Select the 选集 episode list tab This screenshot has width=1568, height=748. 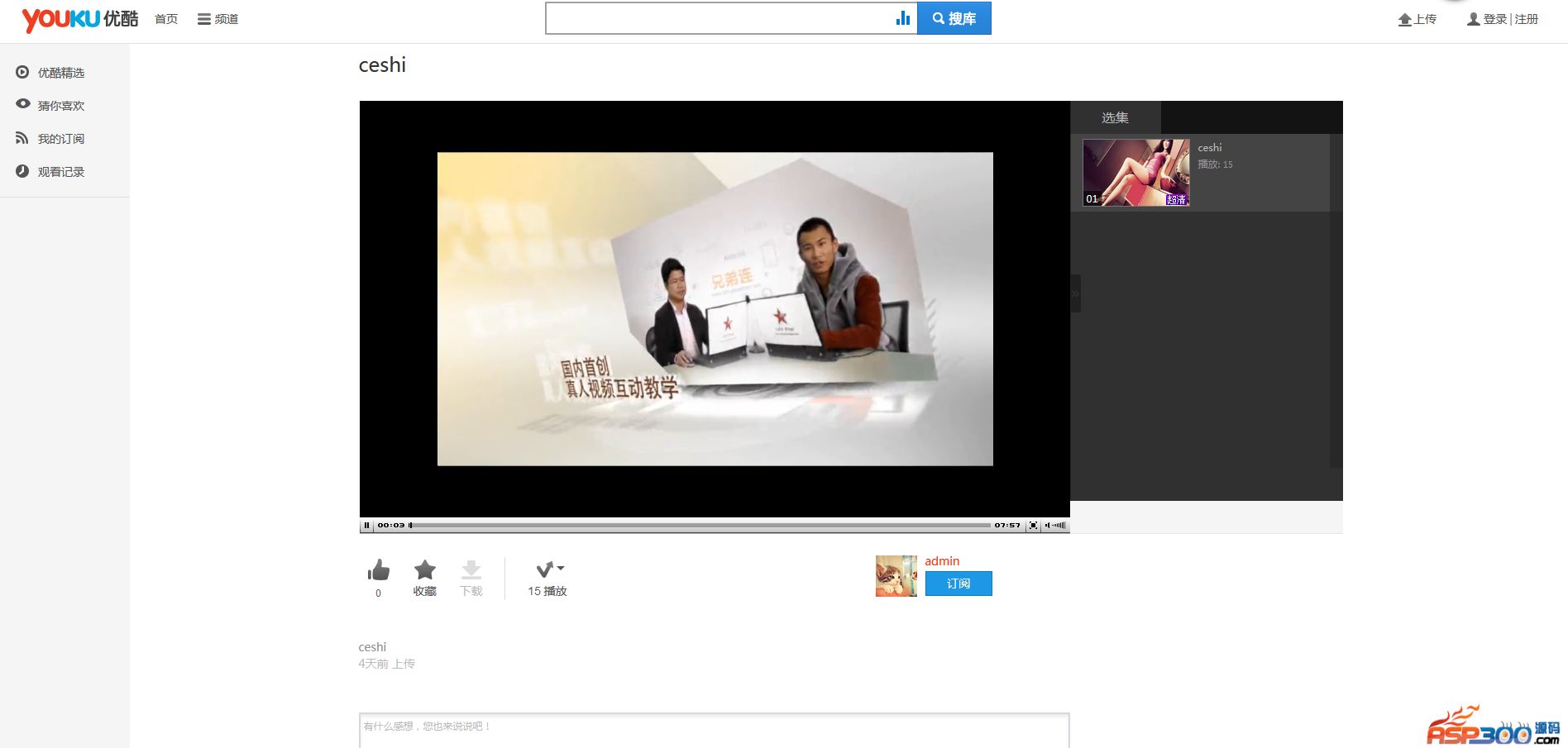pos(1115,118)
